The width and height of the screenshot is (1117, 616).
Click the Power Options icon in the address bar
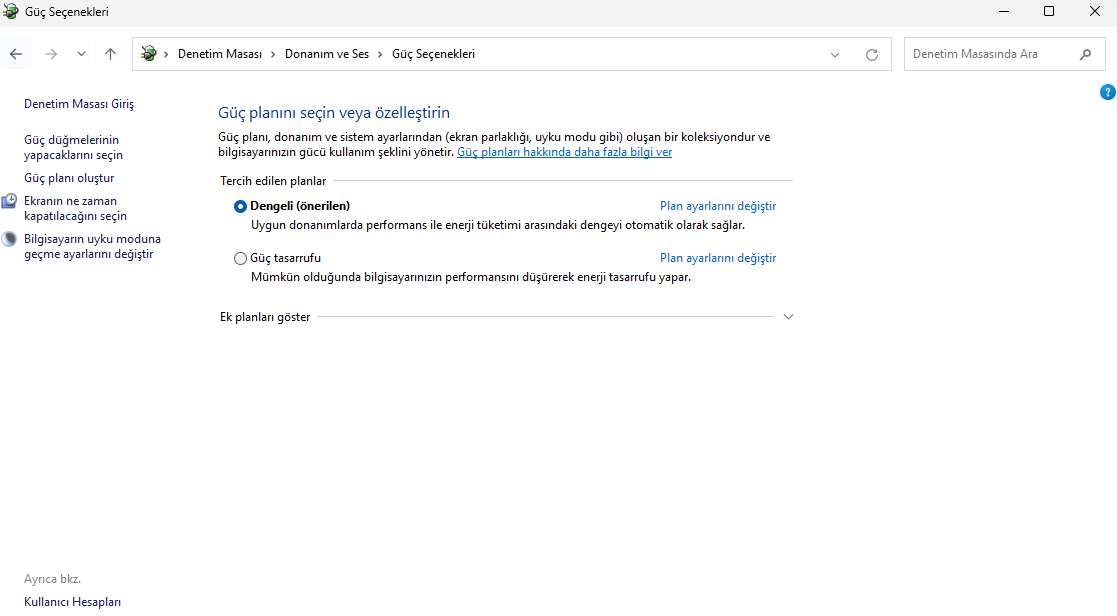pyautogui.click(x=148, y=54)
